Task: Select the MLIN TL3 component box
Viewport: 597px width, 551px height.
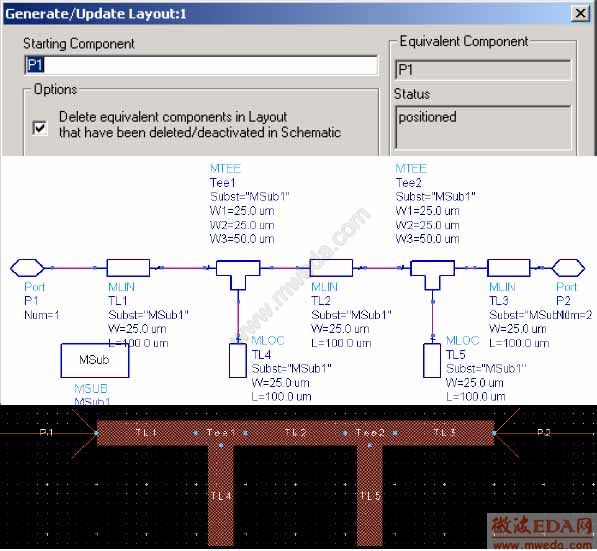Action: (x=508, y=268)
